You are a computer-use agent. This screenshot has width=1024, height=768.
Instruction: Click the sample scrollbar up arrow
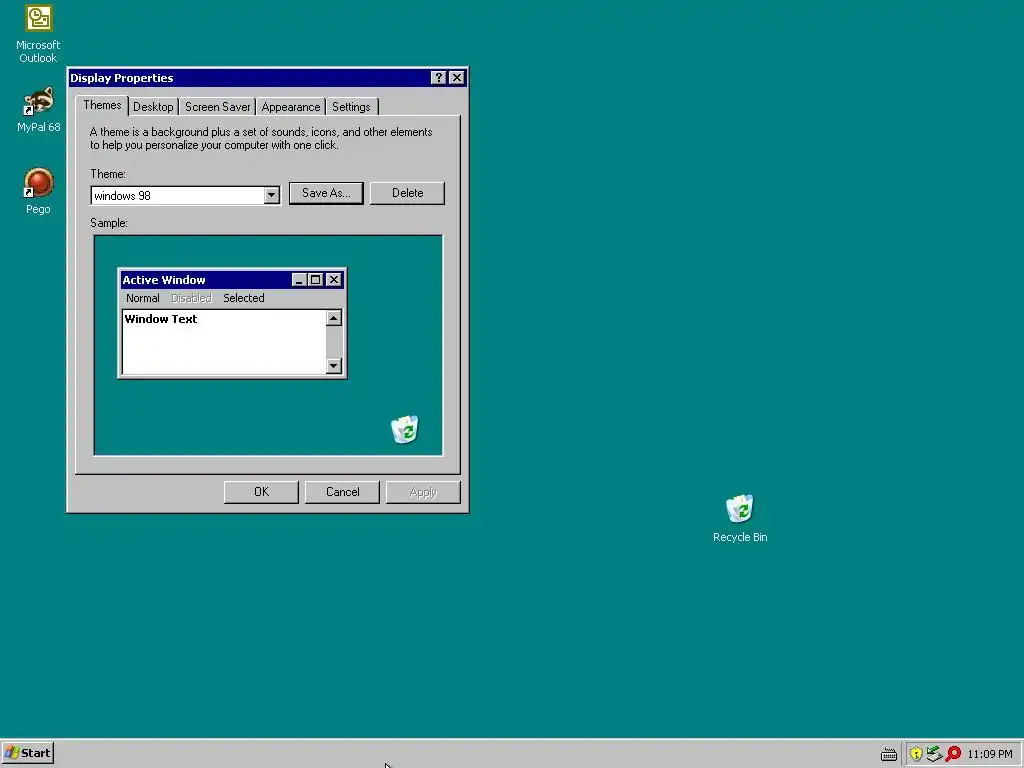click(x=334, y=318)
